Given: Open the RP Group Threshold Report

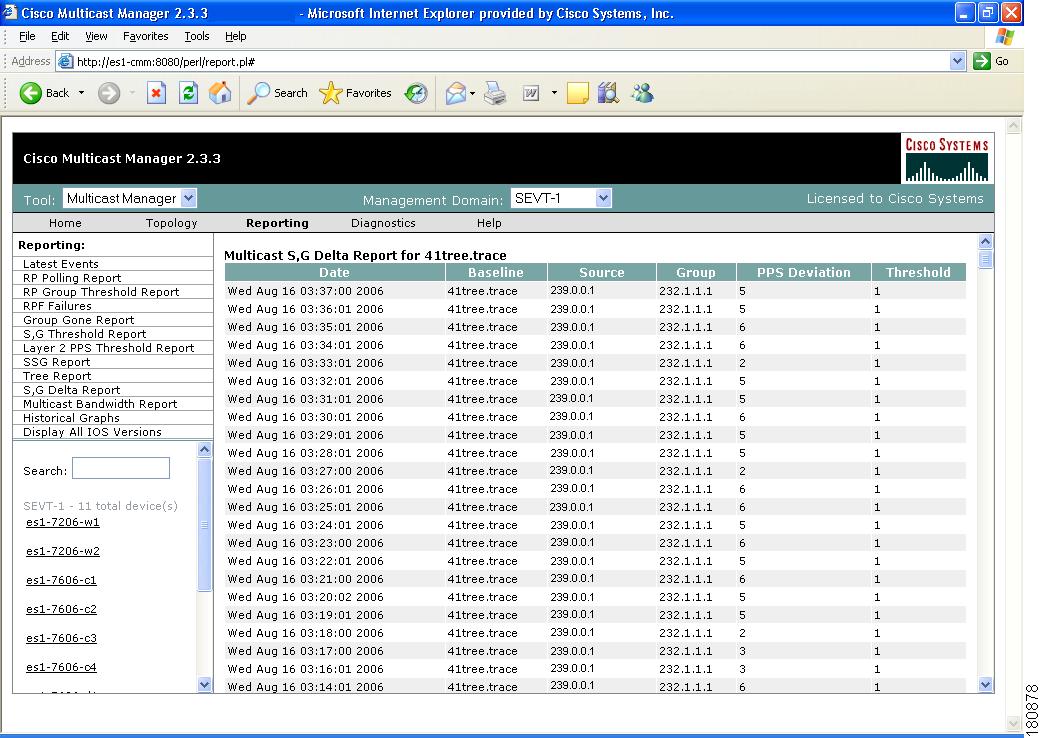Looking at the screenshot, I should coord(101,292).
